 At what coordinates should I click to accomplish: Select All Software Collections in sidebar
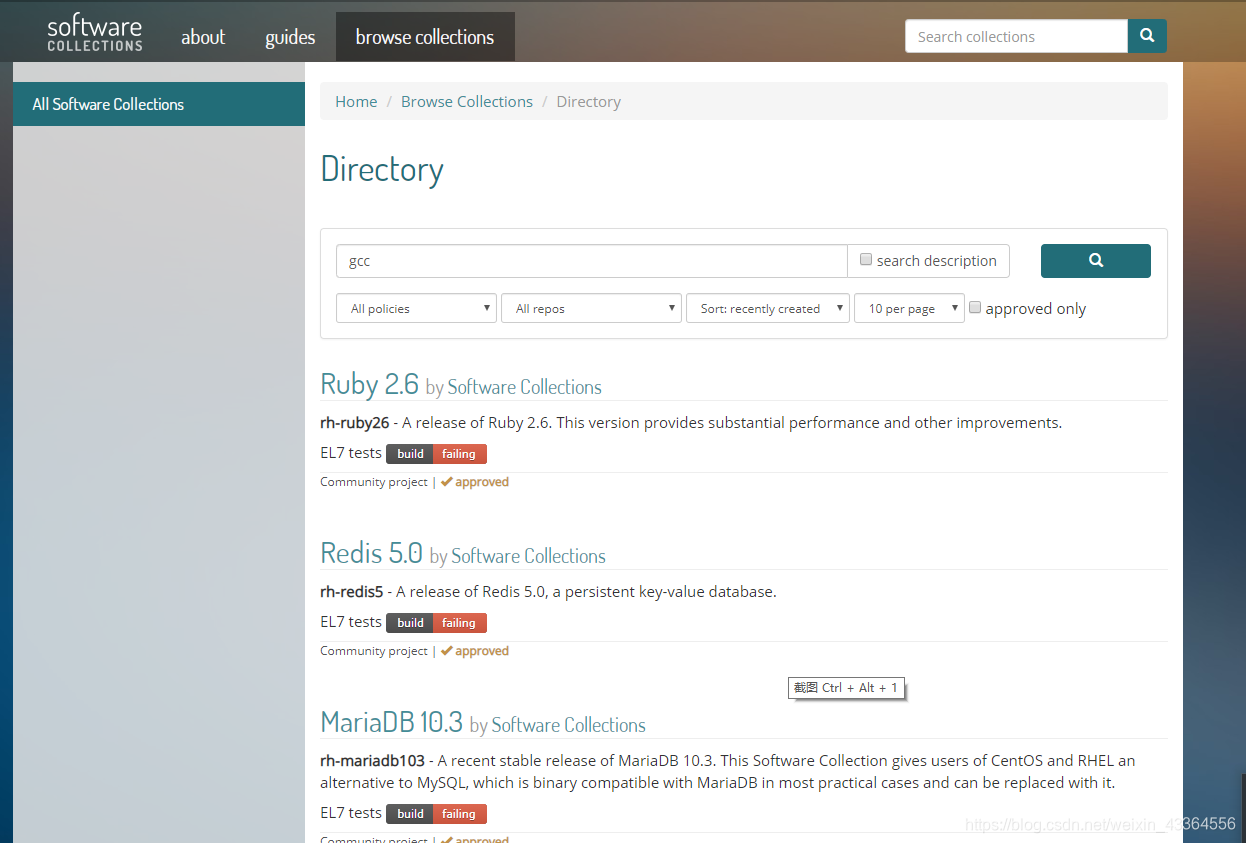(159, 104)
